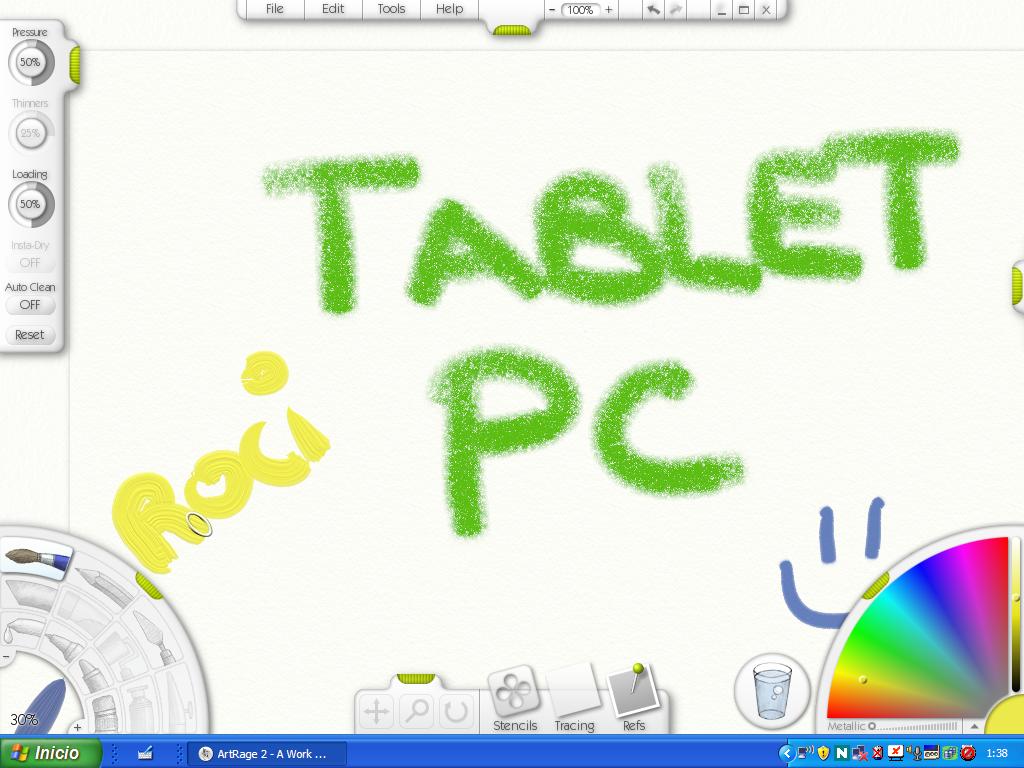This screenshot has width=1024, height=768.
Task: Click the luminance bar beside color wheel
Action: (x=1016, y=614)
